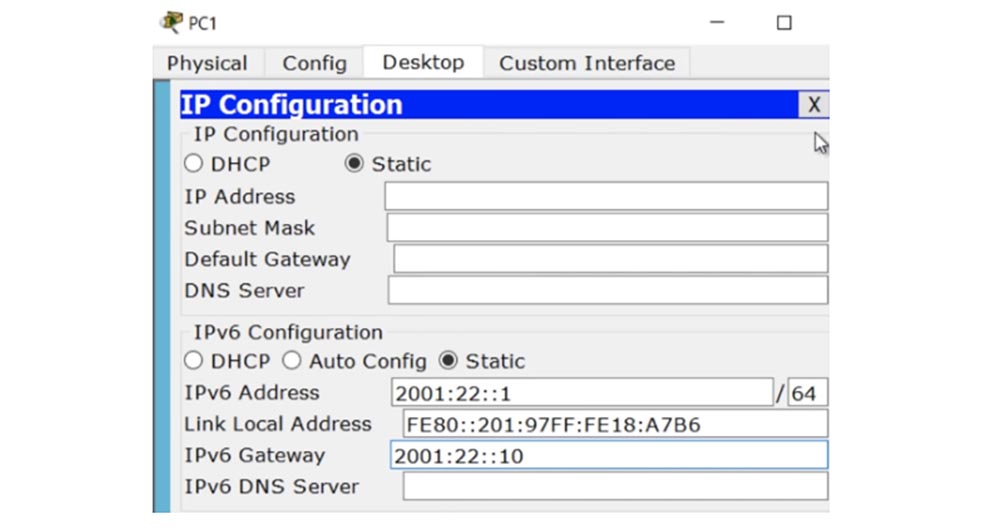Click the IPv6 prefix length field
This screenshot has height=529, width=1000.
click(806, 393)
